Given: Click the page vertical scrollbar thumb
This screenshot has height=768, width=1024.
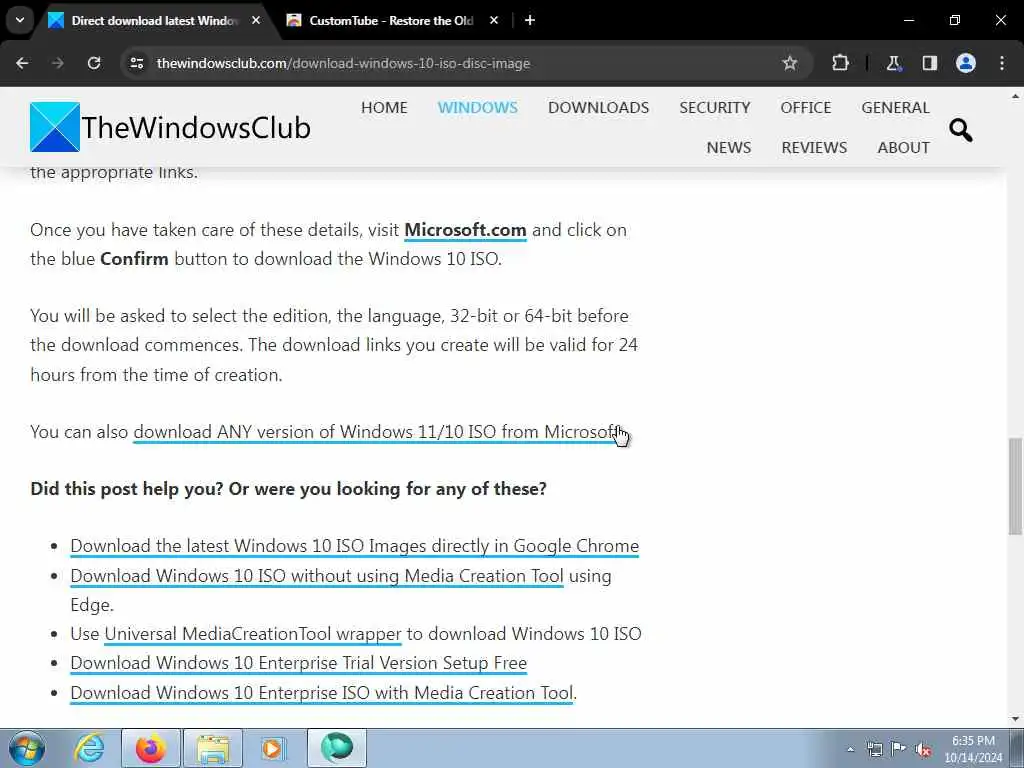Looking at the screenshot, I should point(1015,486).
